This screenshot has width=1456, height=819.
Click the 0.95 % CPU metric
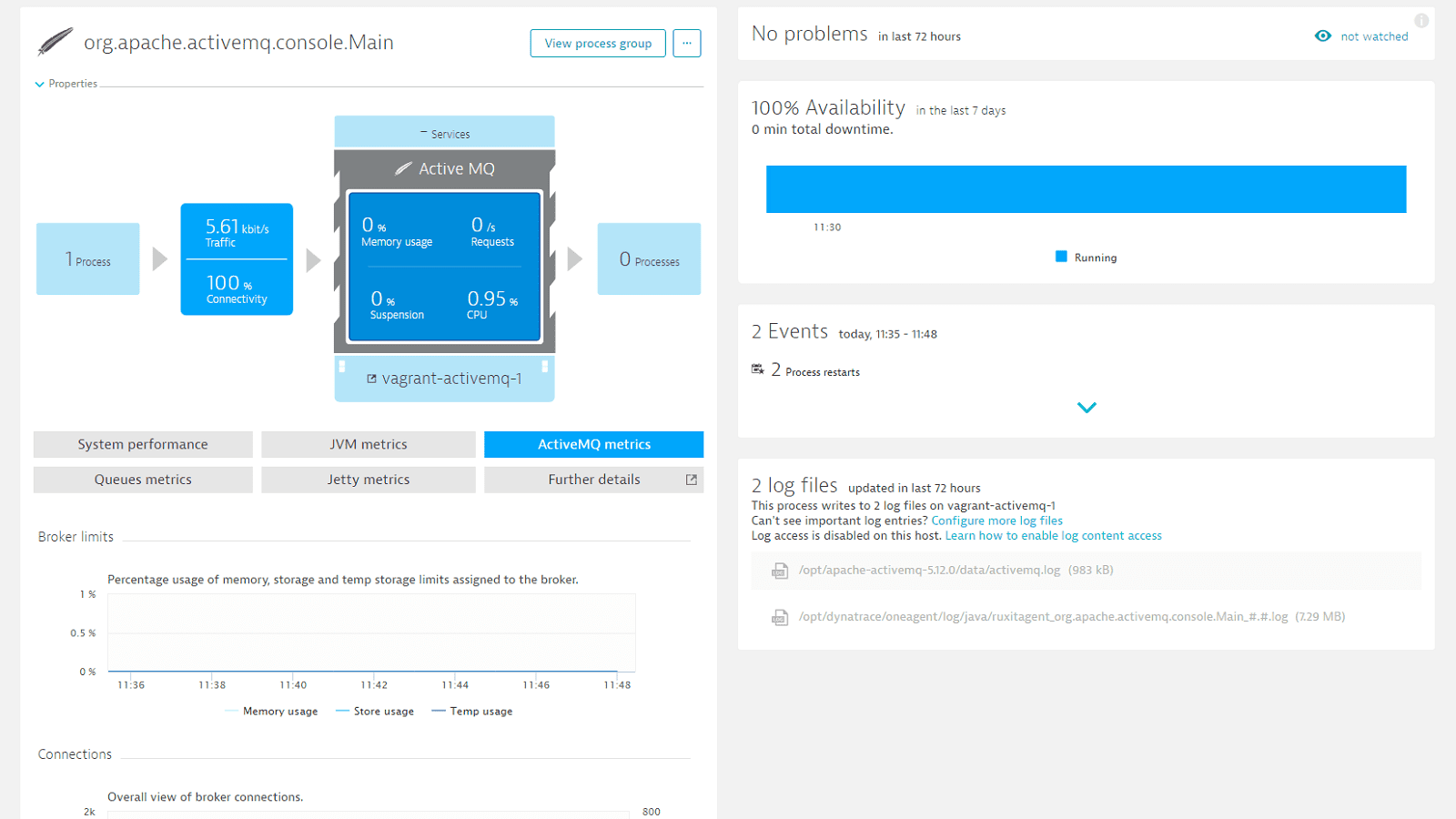(492, 305)
